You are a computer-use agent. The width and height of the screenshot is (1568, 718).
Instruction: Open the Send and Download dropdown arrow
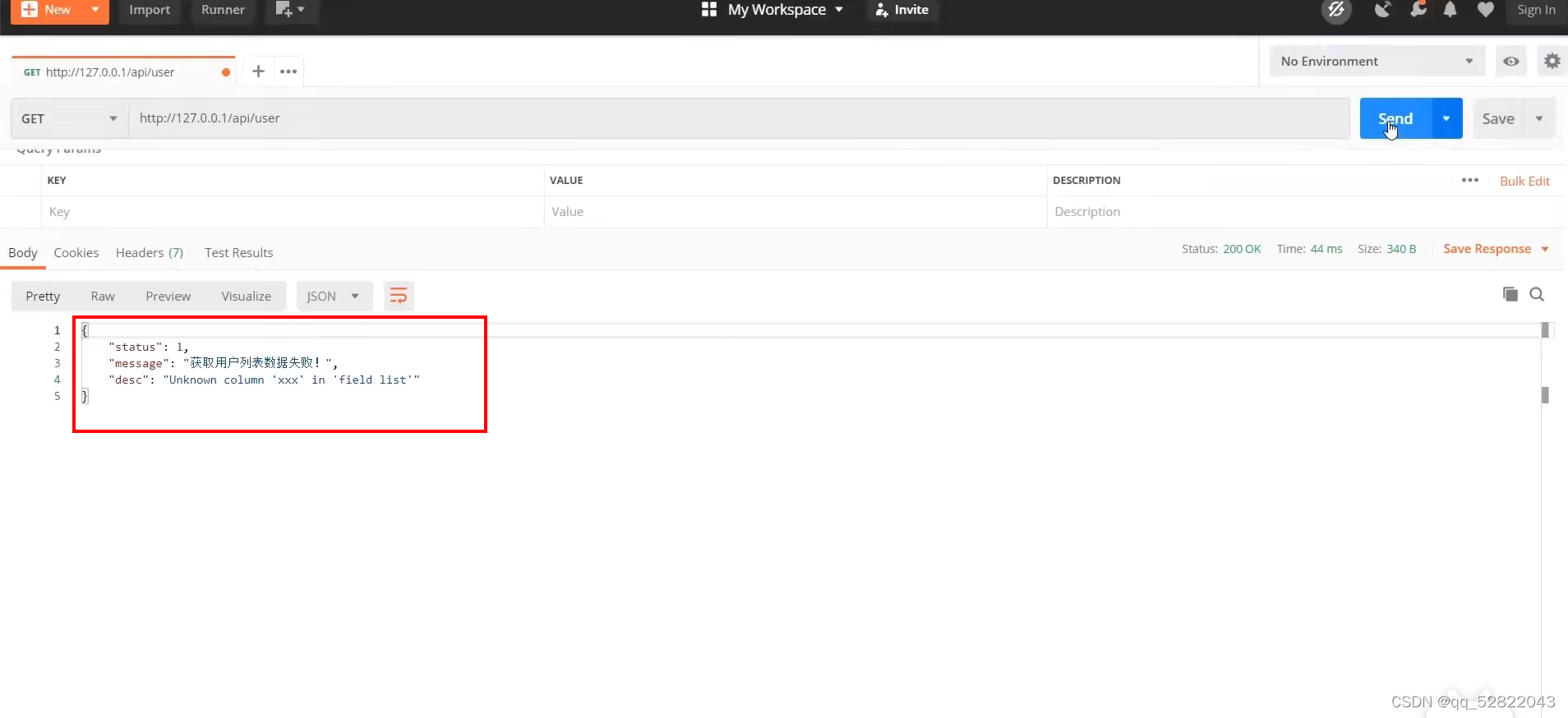click(1447, 118)
